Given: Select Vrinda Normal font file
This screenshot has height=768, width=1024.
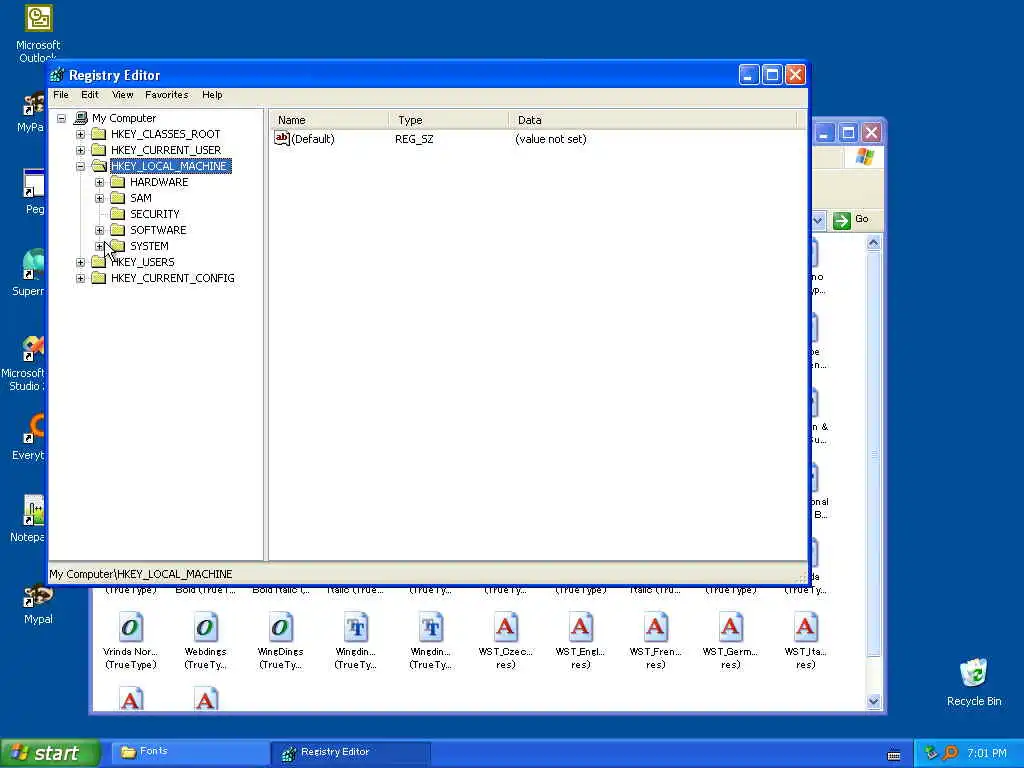Looking at the screenshot, I should 131,640.
